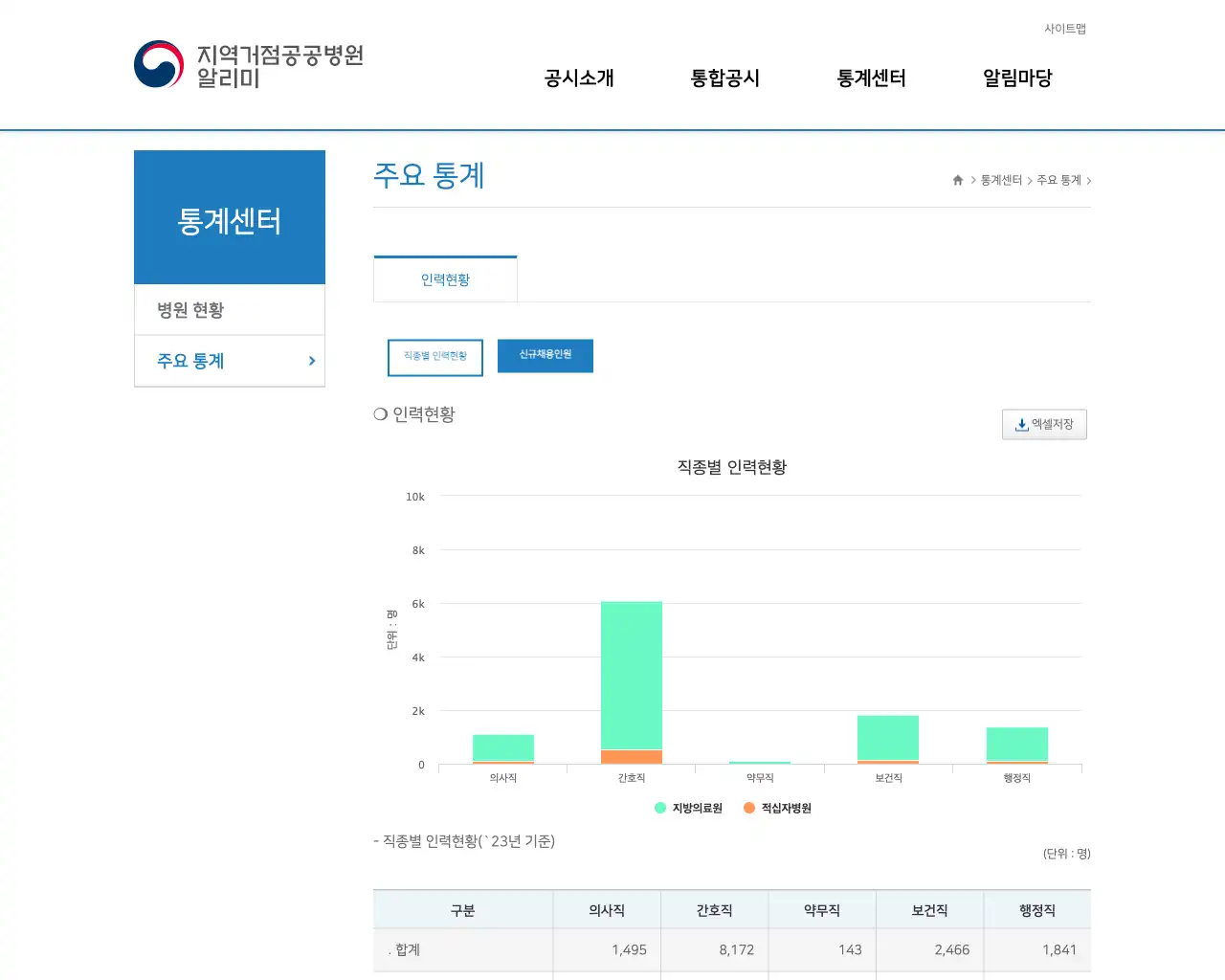Toggle the 지방의료원 legend marker
1225x980 pixels.
660,808
